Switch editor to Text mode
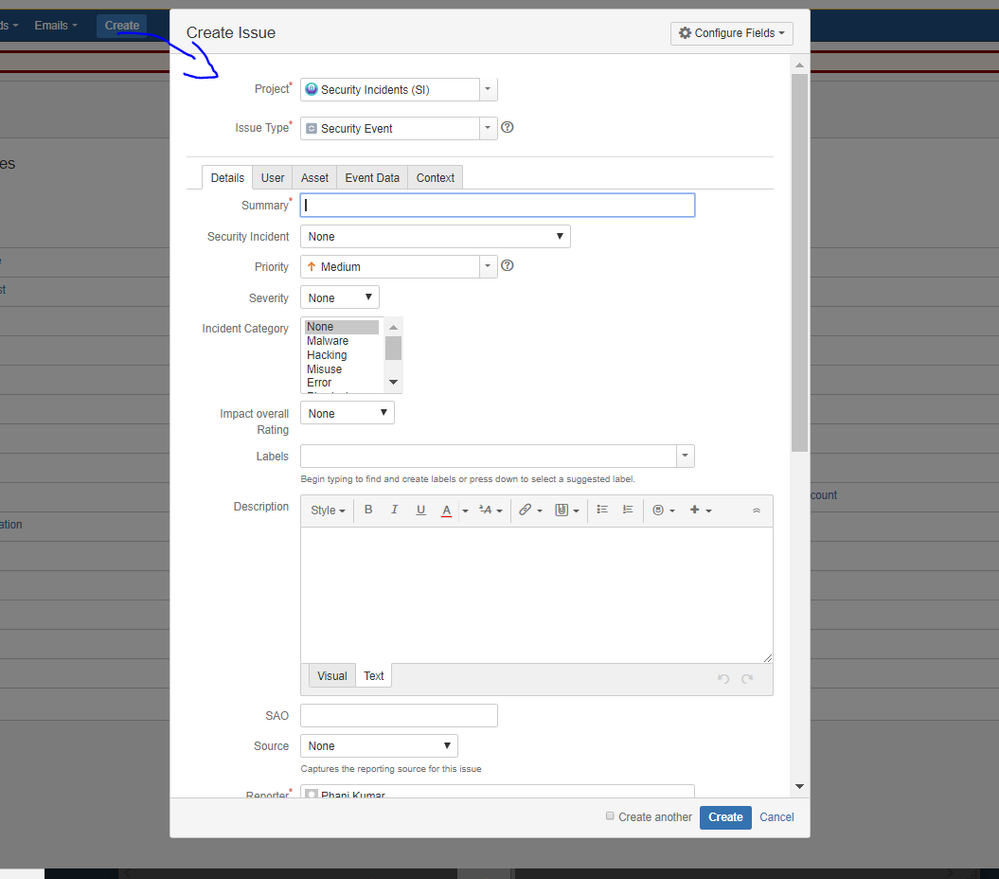Screen dimensions: 999x879 pos(373,676)
